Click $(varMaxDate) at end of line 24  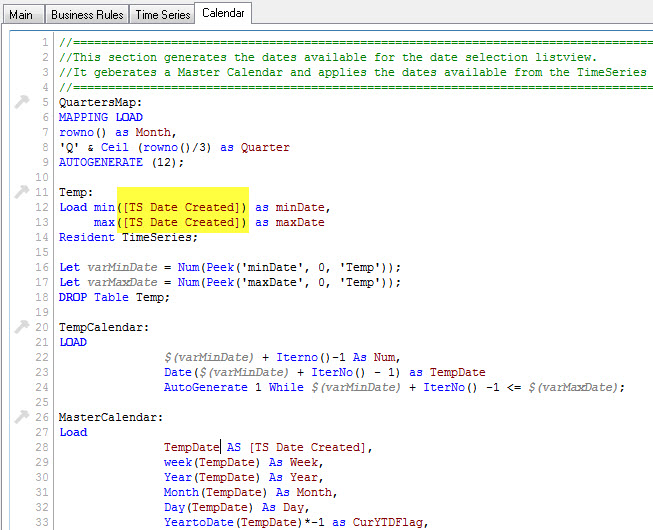click(573, 387)
